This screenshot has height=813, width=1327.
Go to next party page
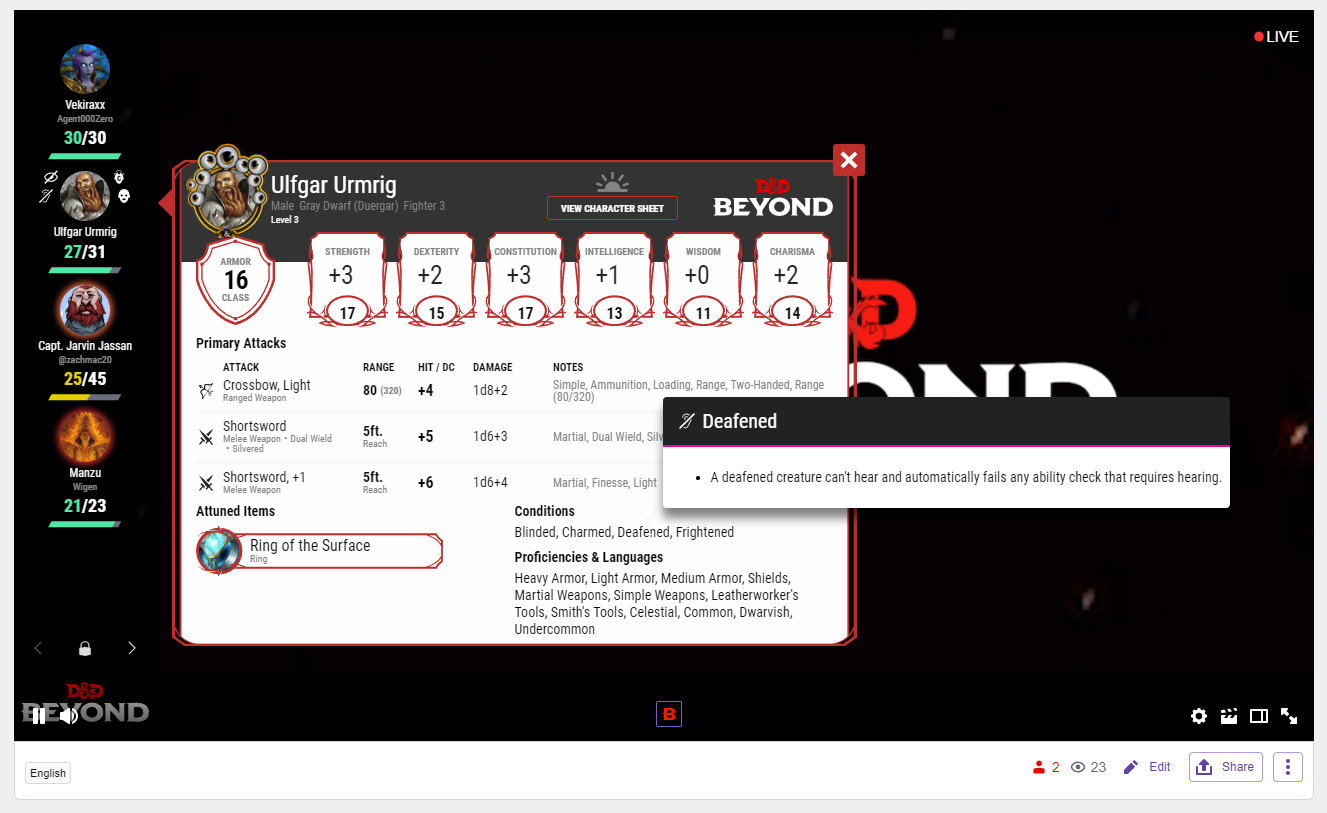[x=132, y=648]
